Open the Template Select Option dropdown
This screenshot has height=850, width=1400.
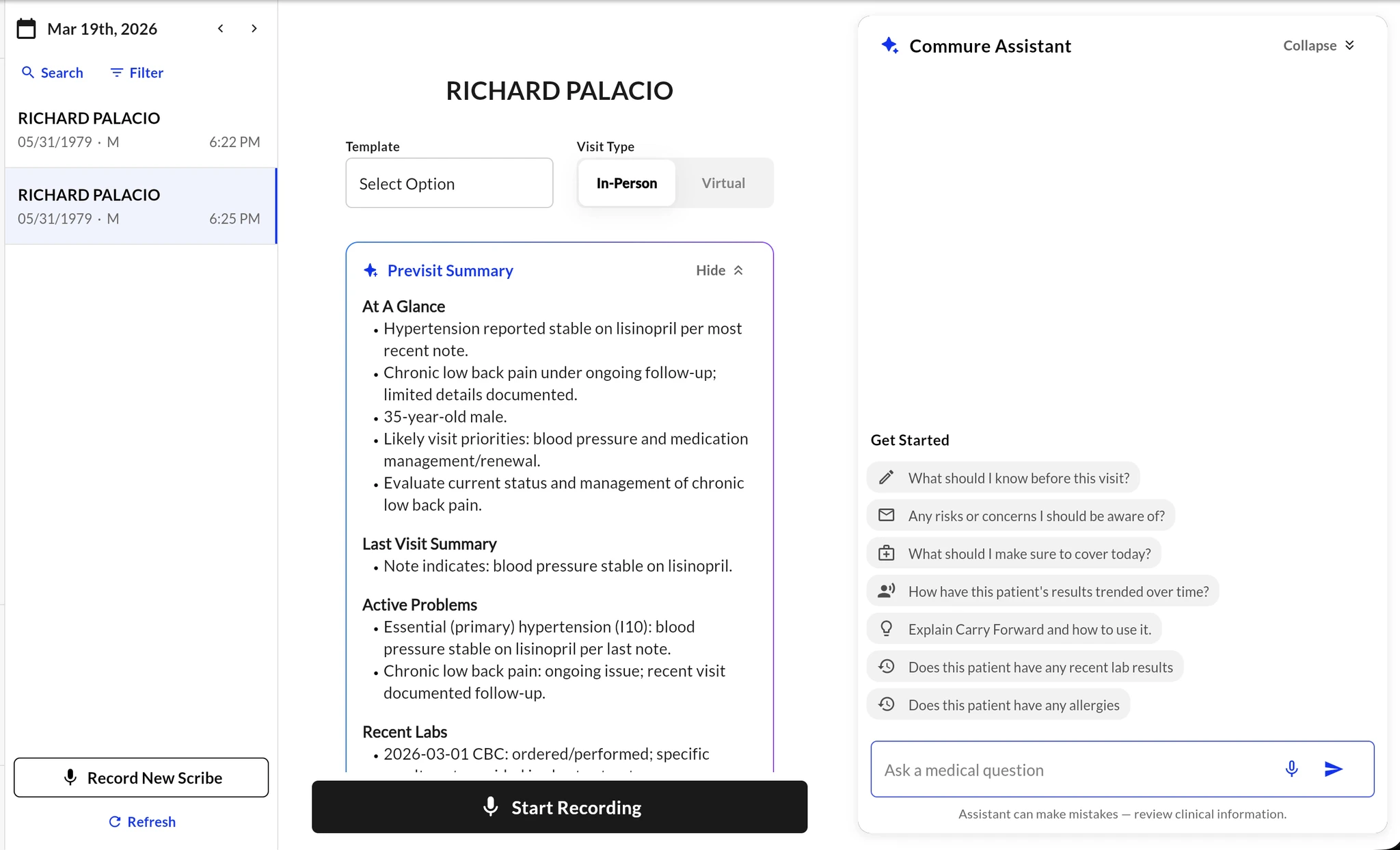click(x=449, y=183)
